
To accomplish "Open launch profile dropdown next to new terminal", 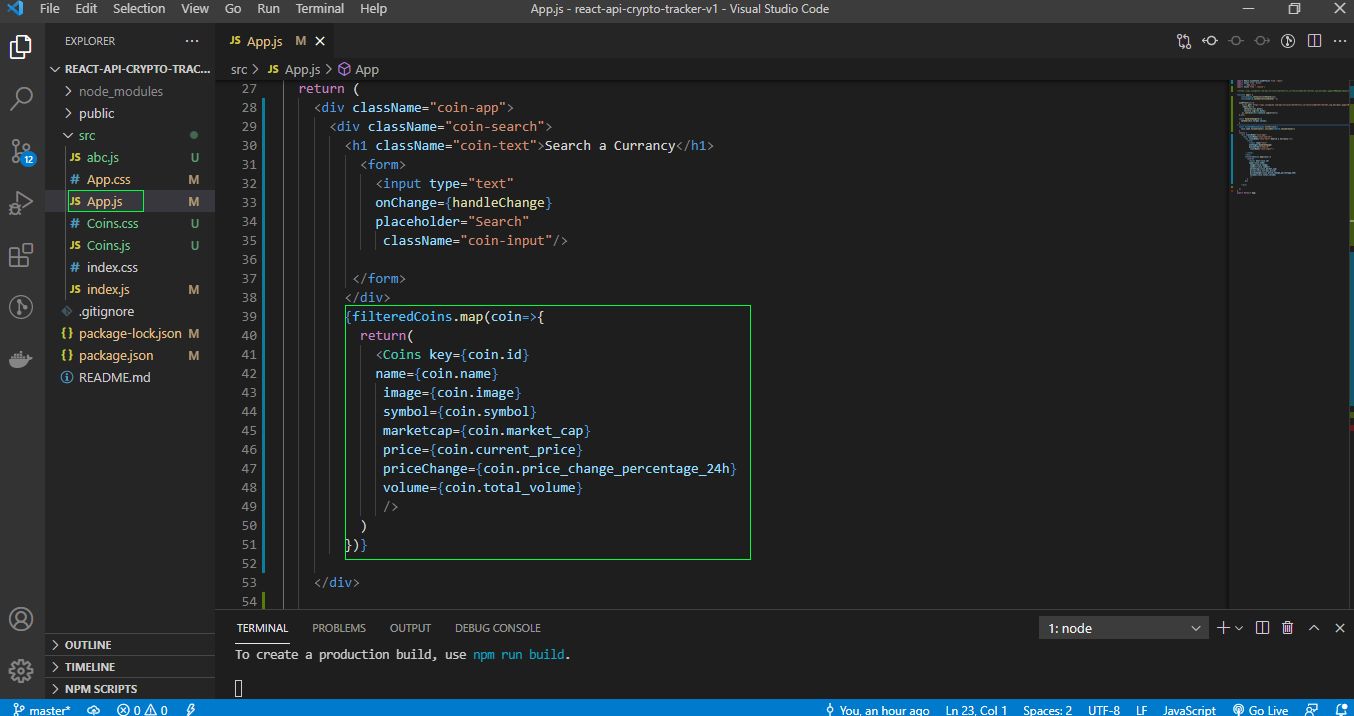I will pos(1239,628).
